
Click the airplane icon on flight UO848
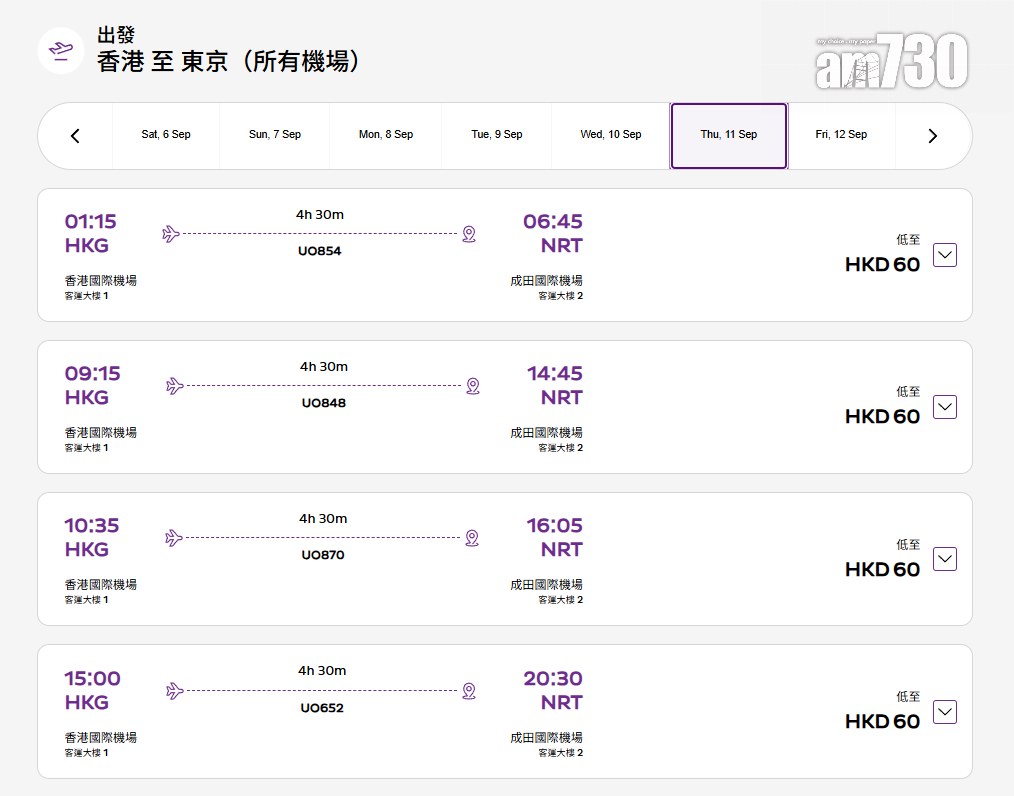pos(175,386)
